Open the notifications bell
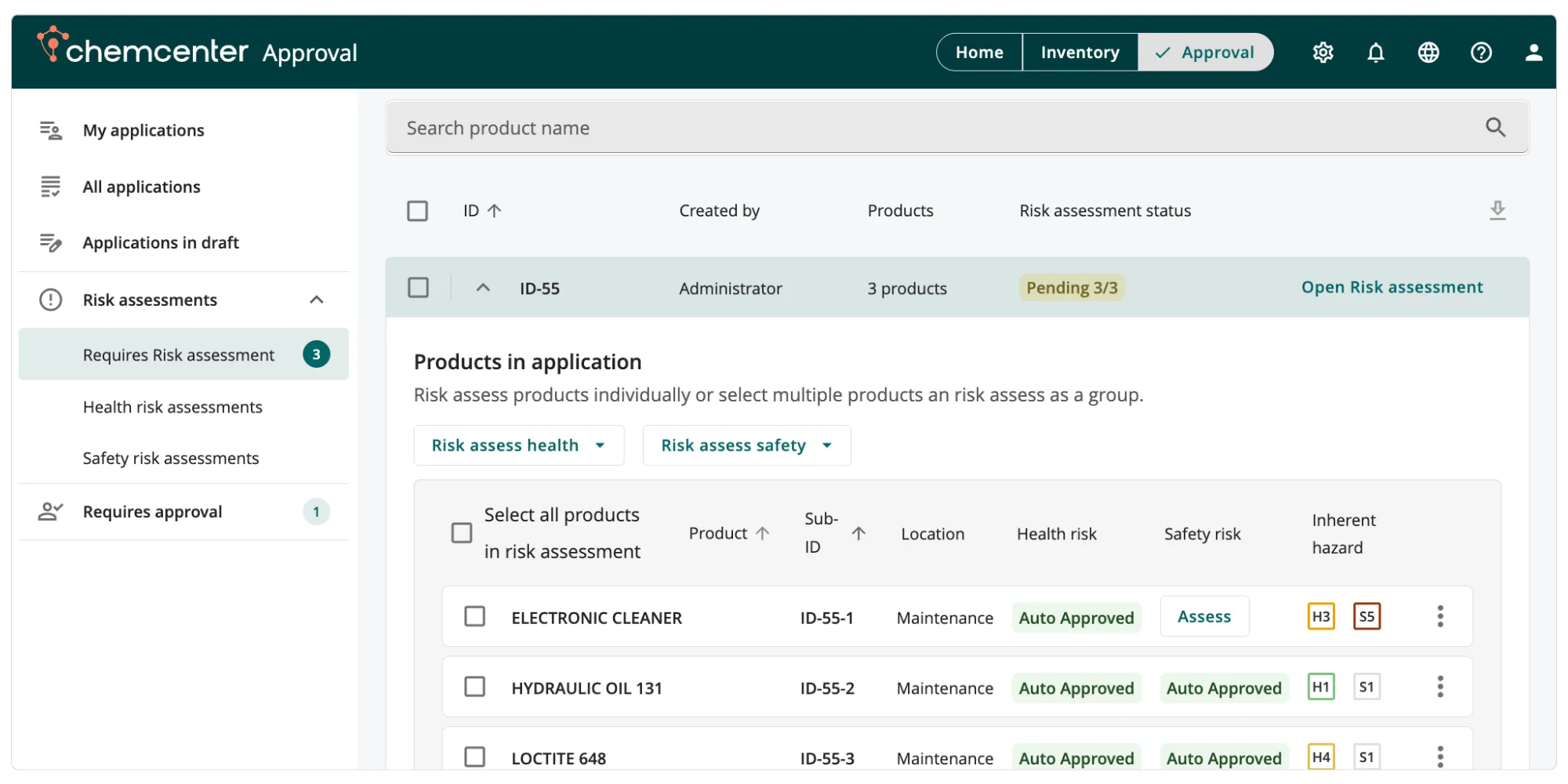Image resolution: width=1568 pixels, height=784 pixels. [x=1376, y=53]
